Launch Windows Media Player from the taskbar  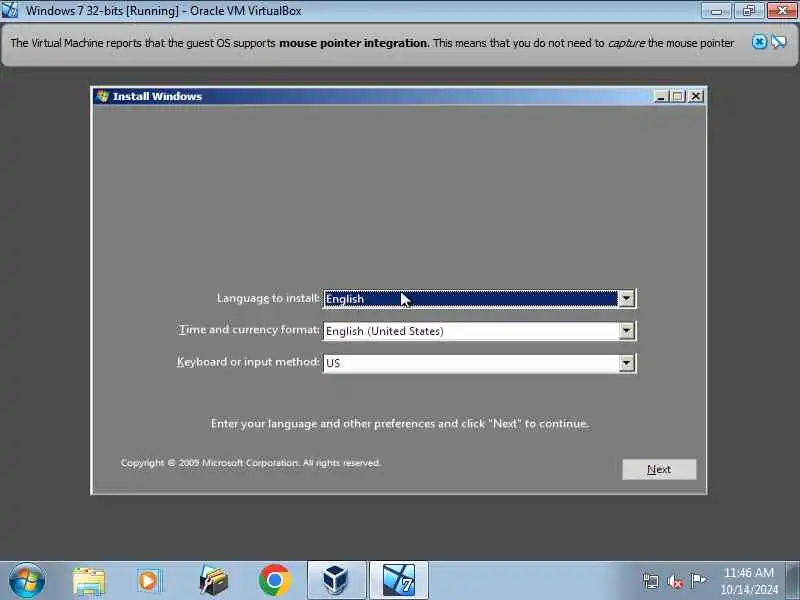pos(149,581)
